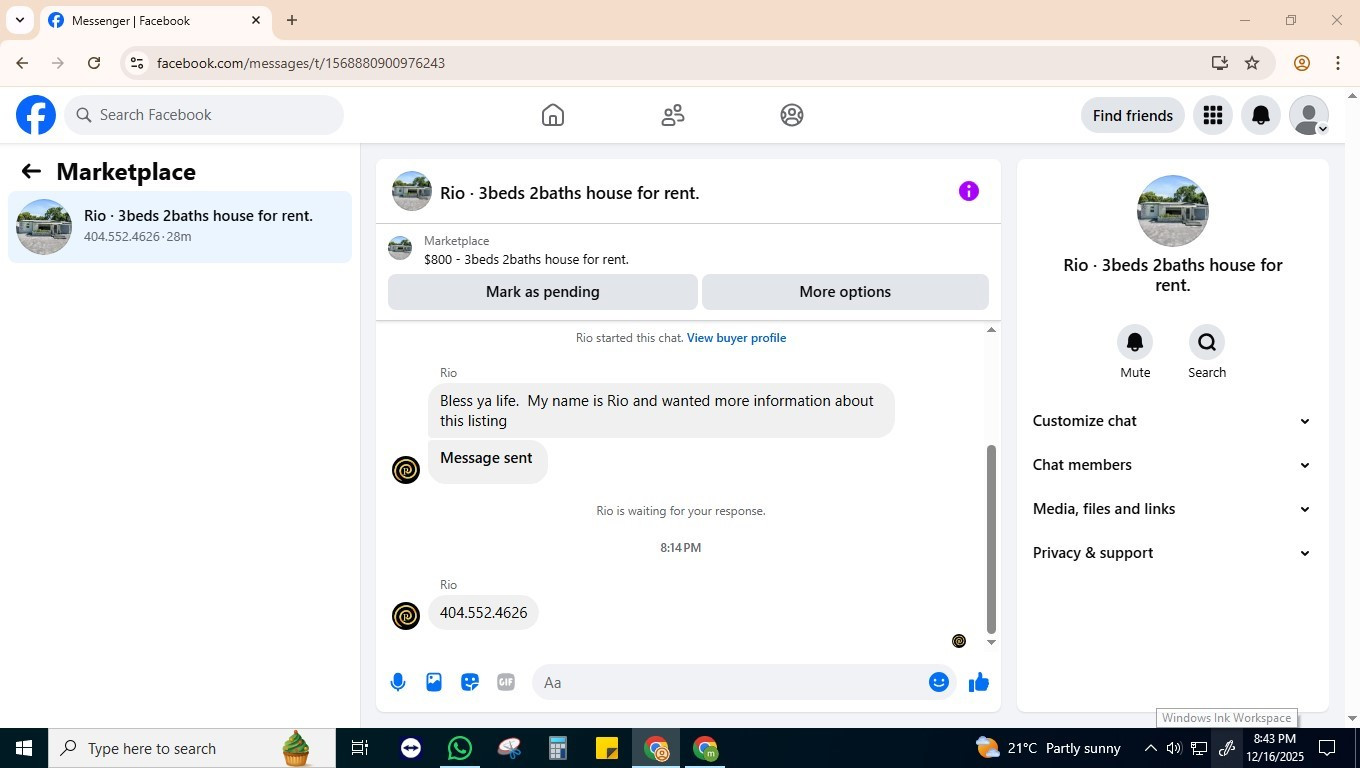
Task: Open the volume control in system tray
Action: tap(1174, 748)
